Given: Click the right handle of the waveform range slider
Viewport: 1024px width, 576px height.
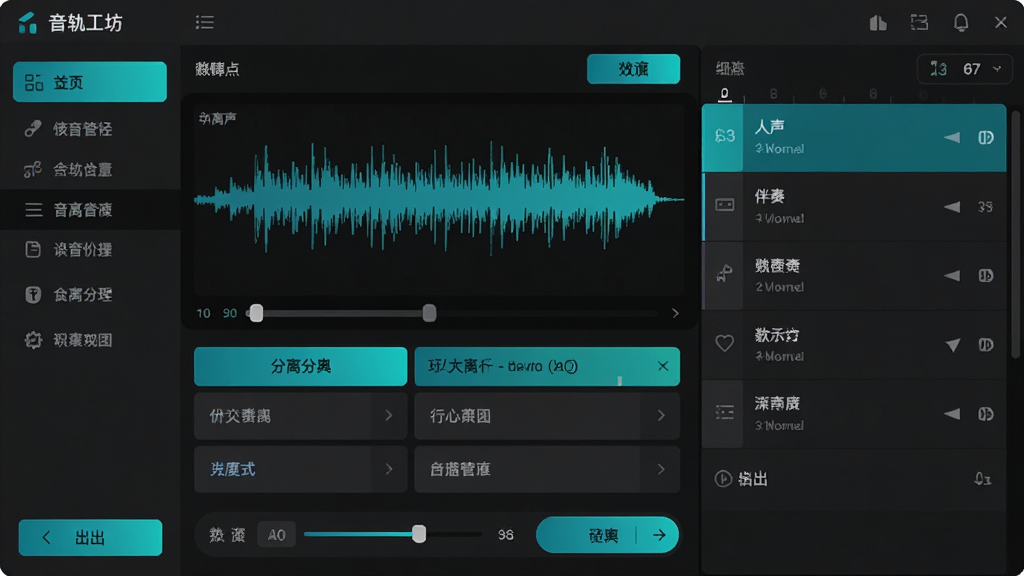Looking at the screenshot, I should coord(429,313).
